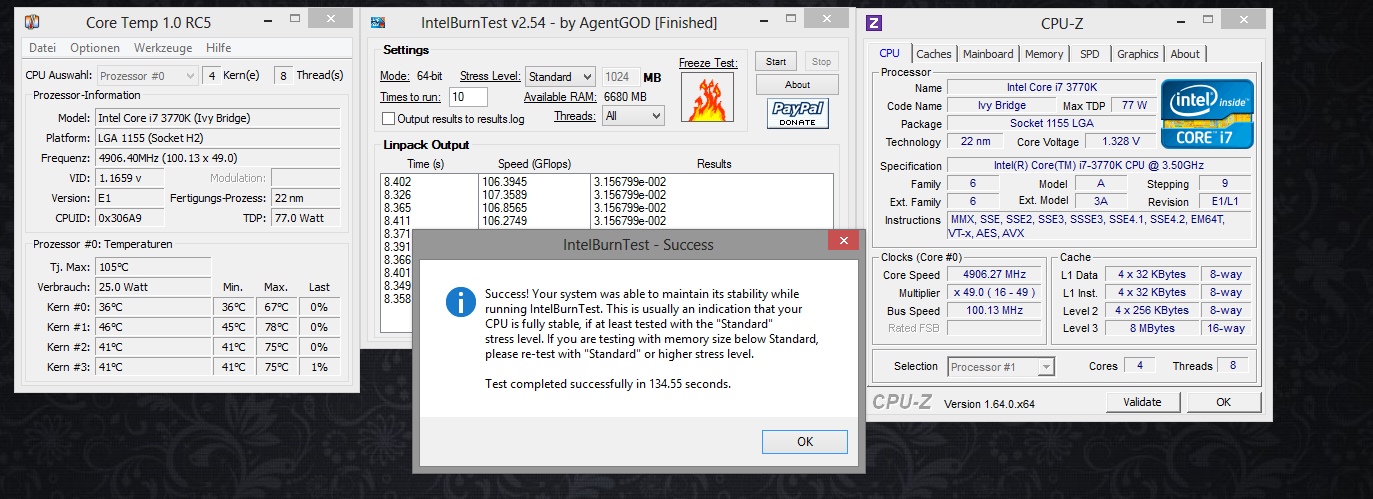Switch to the About tab in CPU-Z
This screenshot has width=1373, height=499.
[x=1185, y=54]
